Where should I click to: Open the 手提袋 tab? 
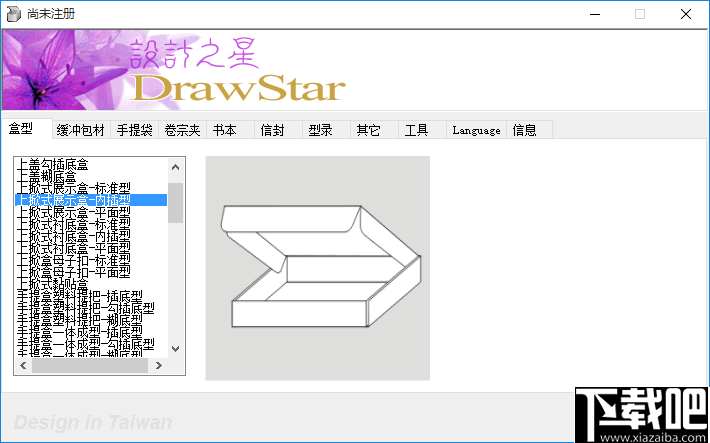pyautogui.click(x=134, y=130)
